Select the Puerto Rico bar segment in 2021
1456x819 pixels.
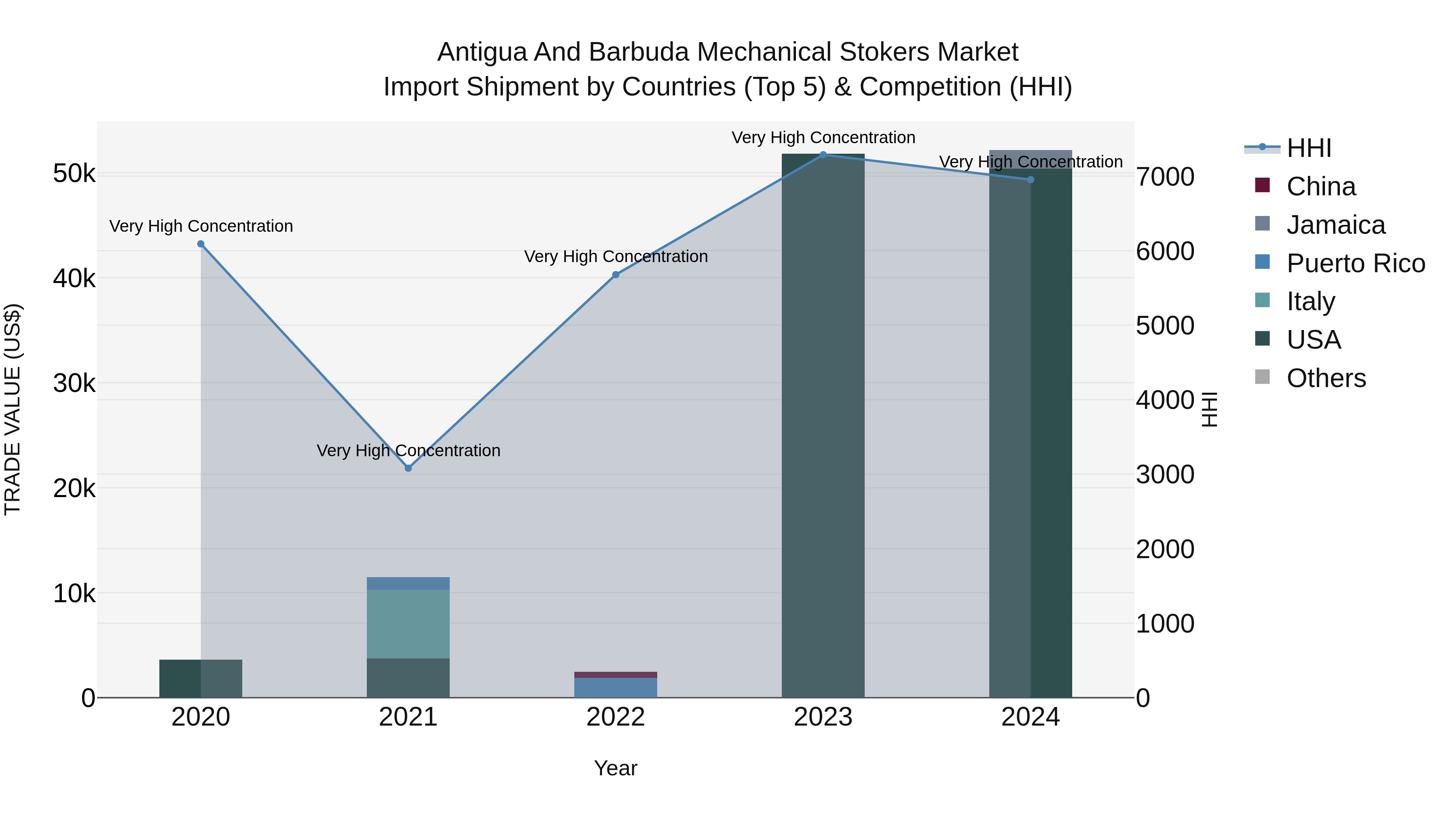pos(408,583)
